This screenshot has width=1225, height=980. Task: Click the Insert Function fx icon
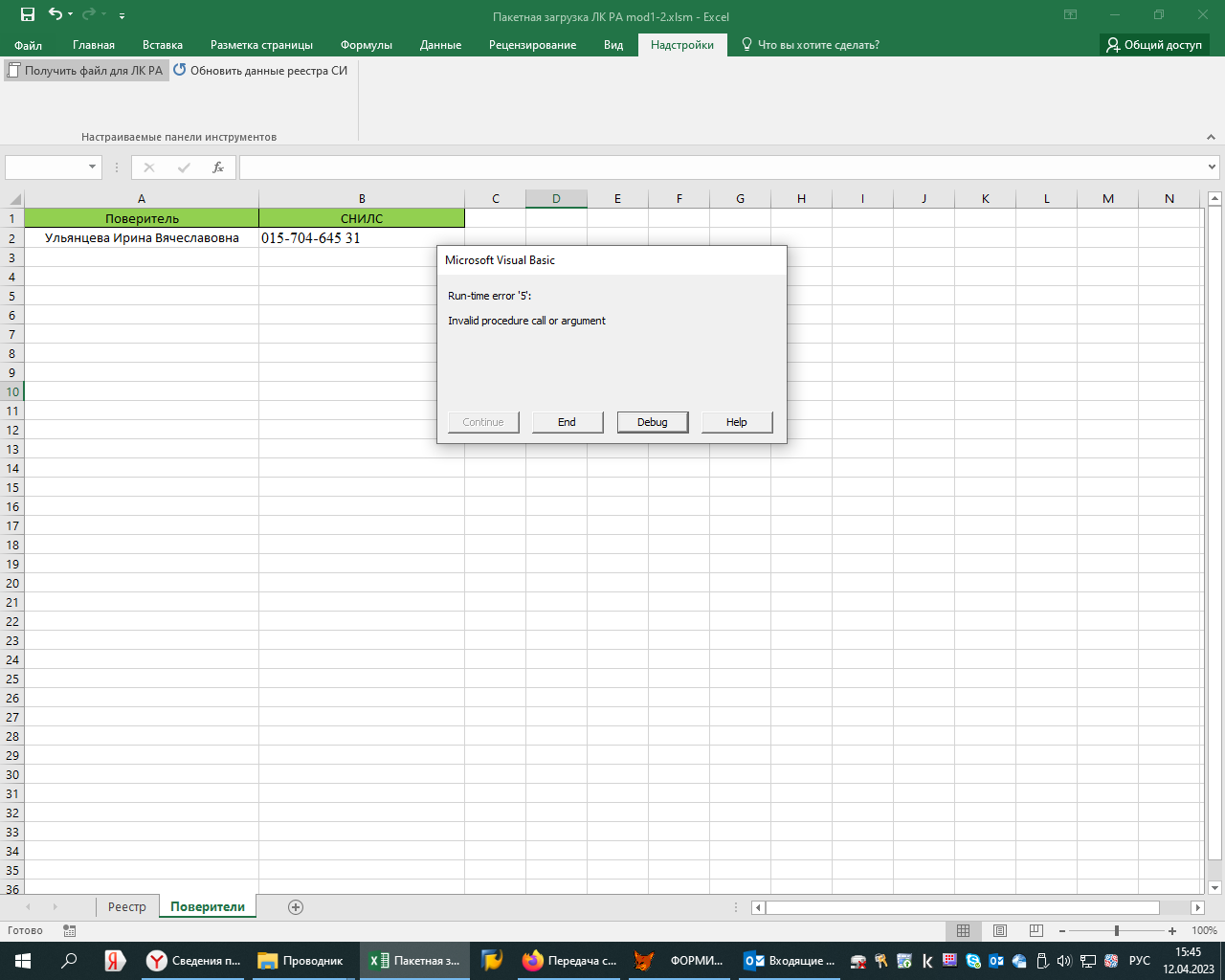point(218,167)
